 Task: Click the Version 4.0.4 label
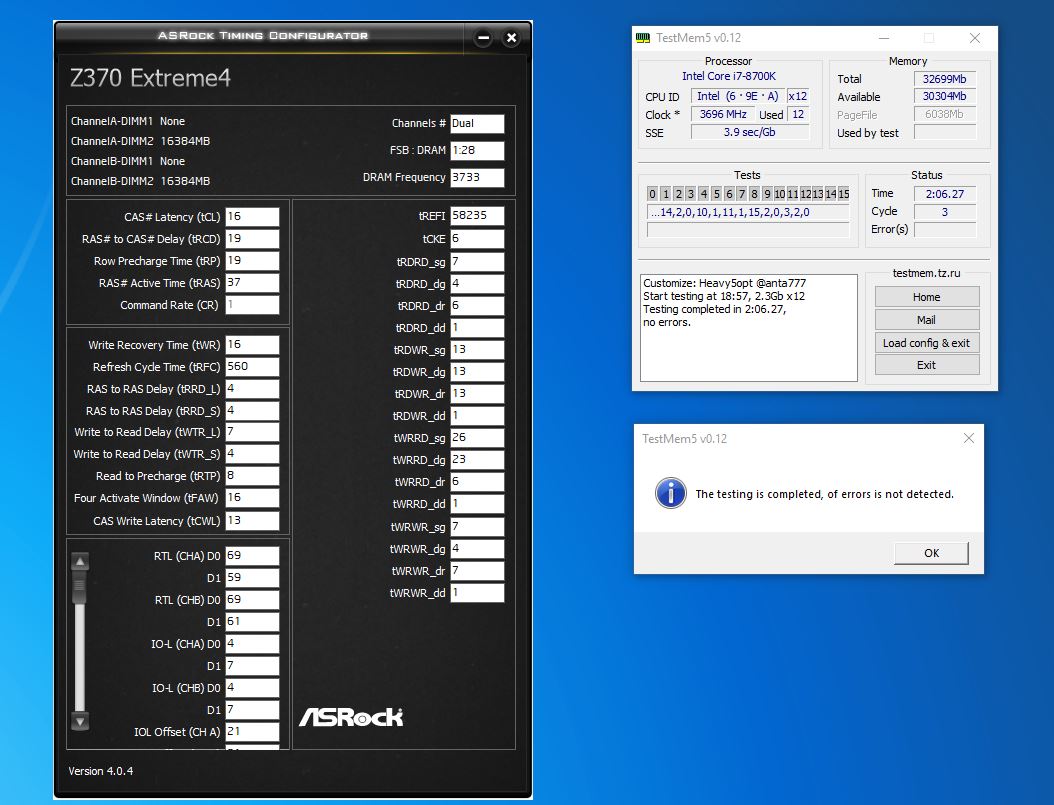click(101, 771)
